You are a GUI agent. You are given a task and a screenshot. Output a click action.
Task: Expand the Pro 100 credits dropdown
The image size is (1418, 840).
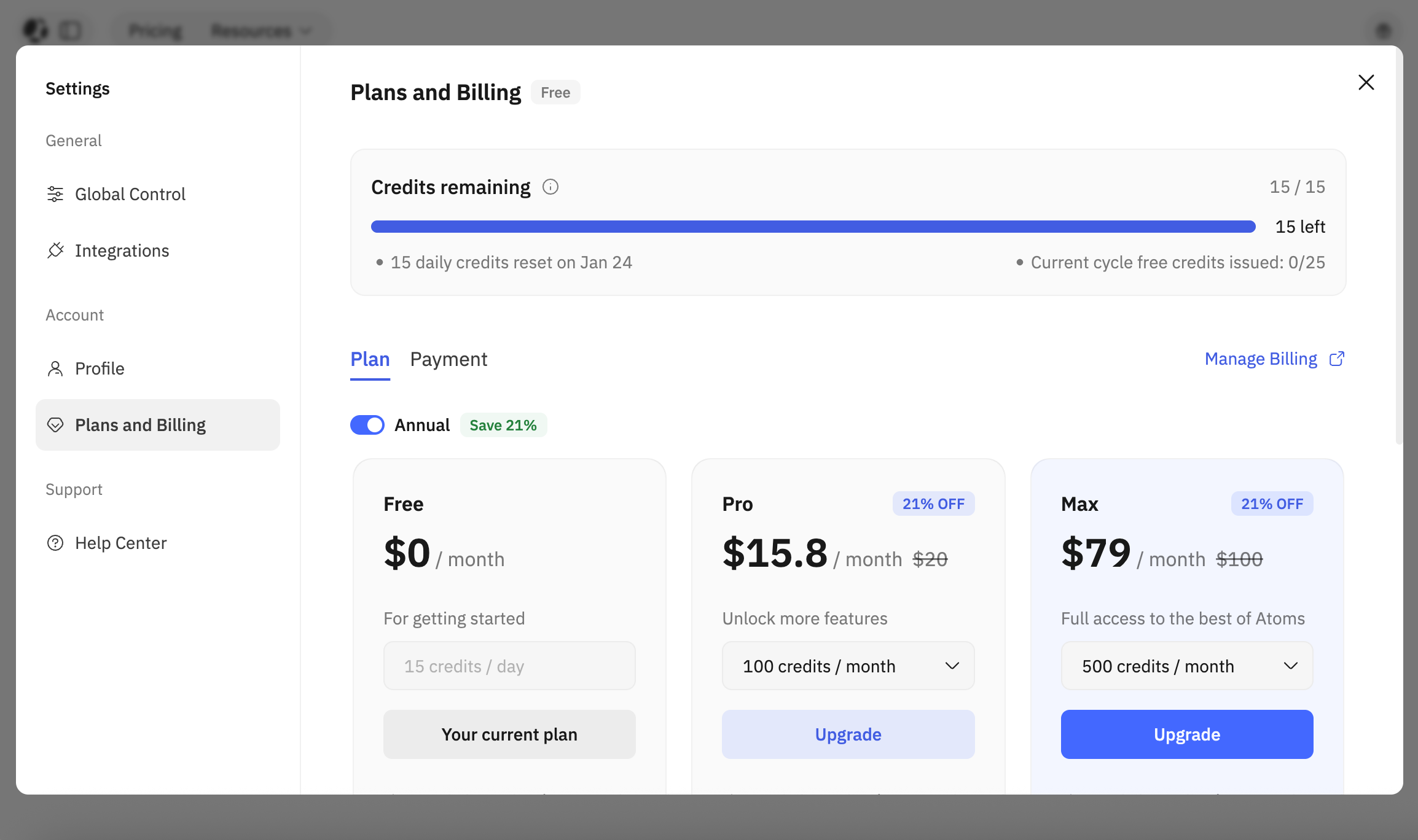coord(848,666)
